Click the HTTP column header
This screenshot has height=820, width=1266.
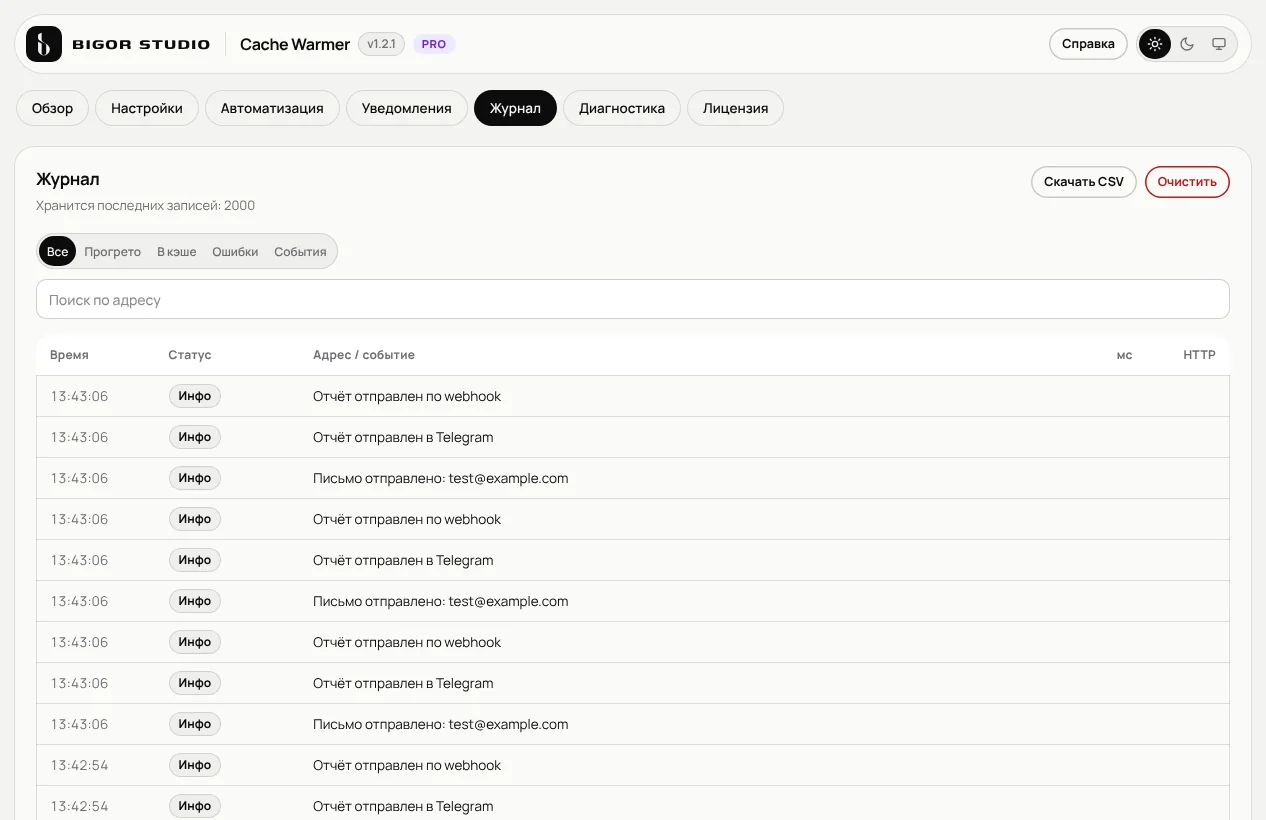1199,355
